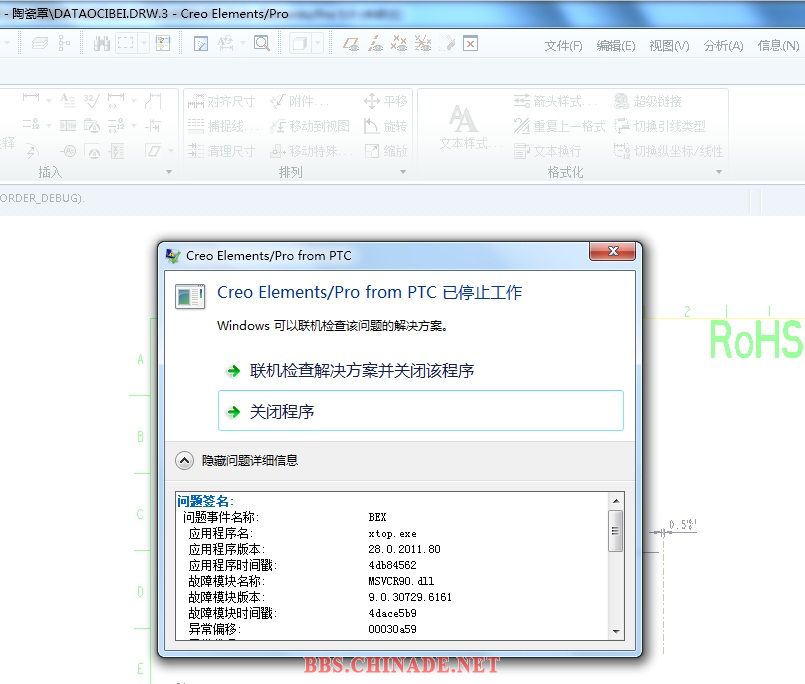The image size is (805, 684).
Task: Toggle coordinate system display icon
Action: (x=423, y=44)
